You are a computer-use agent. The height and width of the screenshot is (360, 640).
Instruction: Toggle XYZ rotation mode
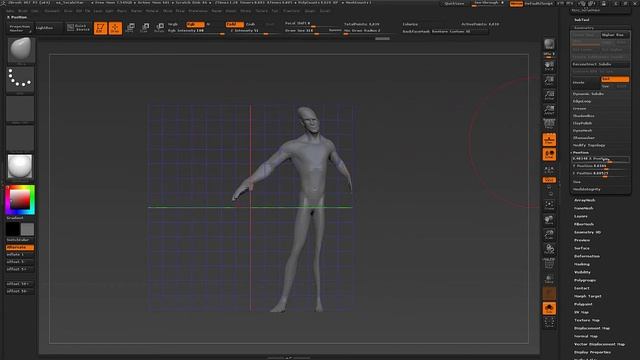point(549,180)
